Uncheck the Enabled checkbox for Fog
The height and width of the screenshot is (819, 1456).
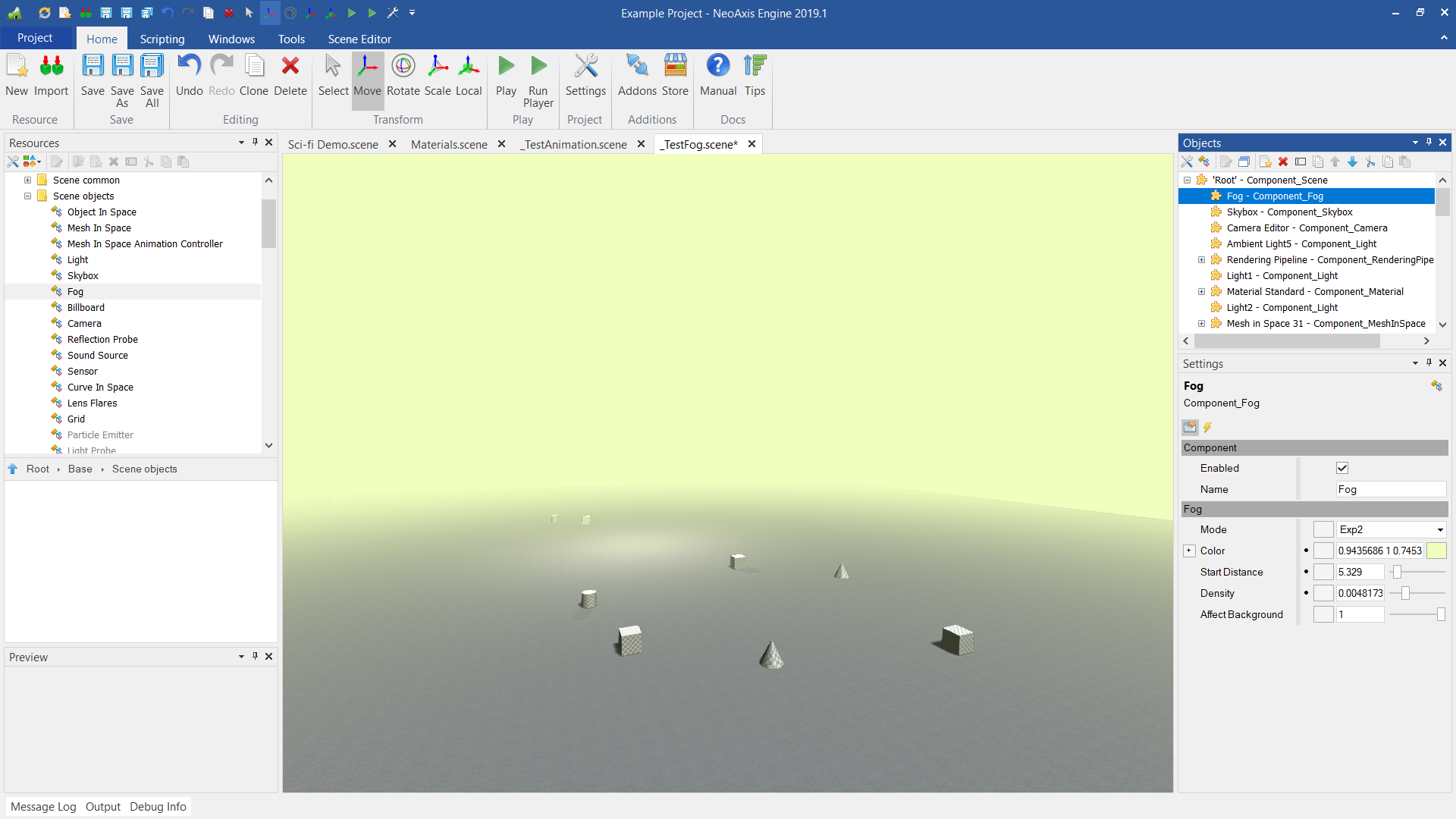pos(1341,468)
